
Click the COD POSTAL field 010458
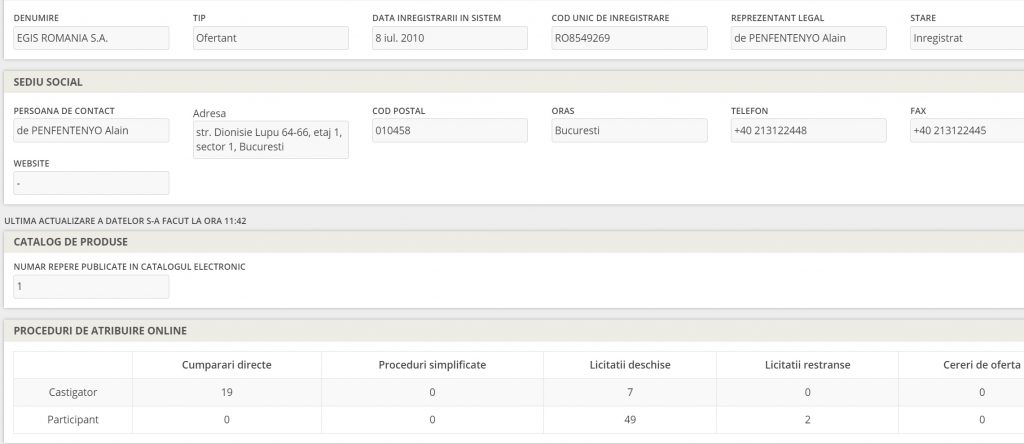(x=450, y=130)
